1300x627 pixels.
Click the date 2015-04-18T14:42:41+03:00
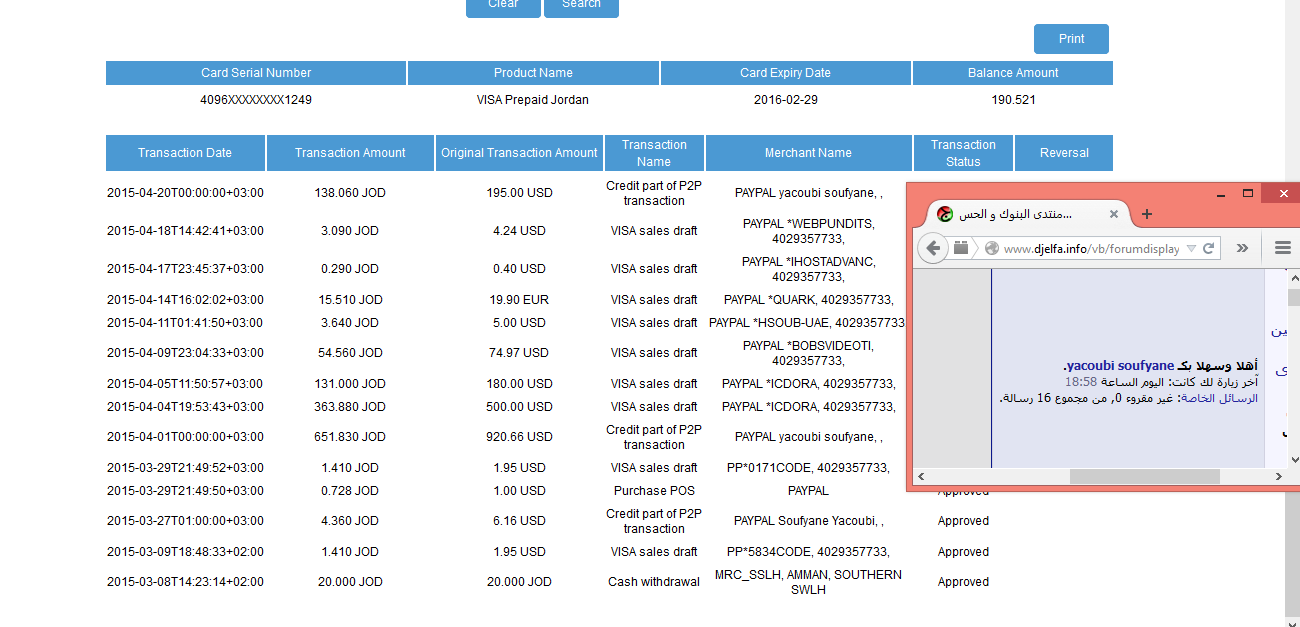185,231
